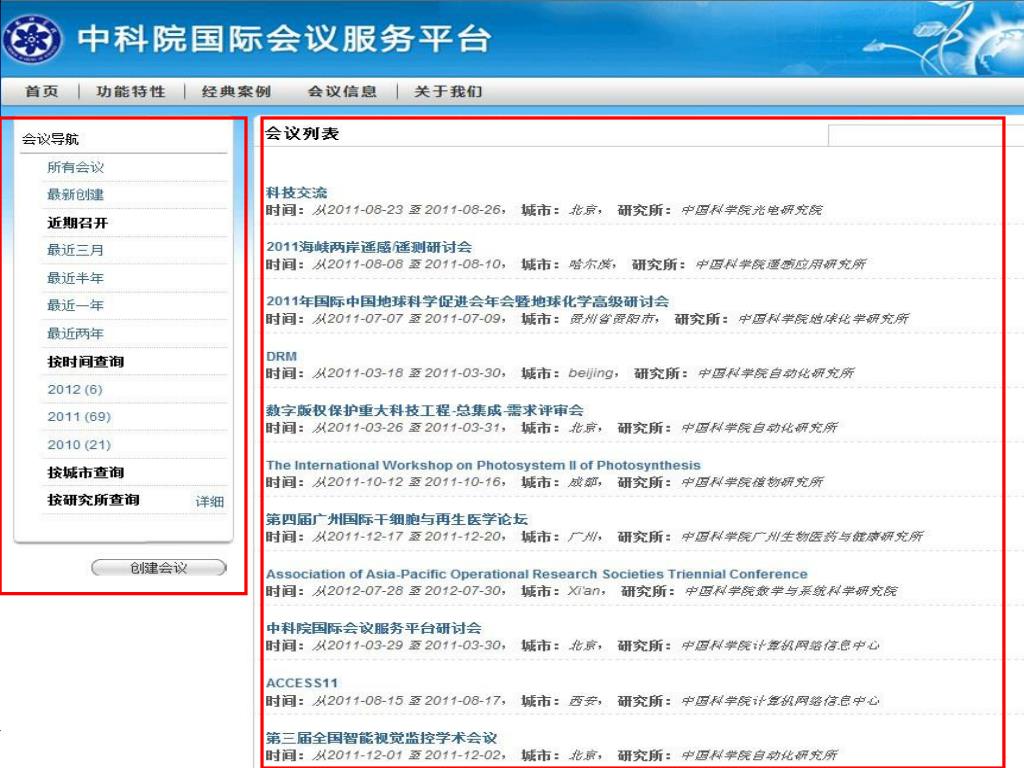Click the 创建会议 button

point(159,568)
